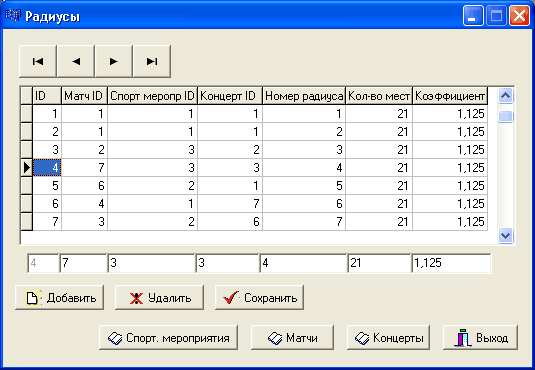This screenshot has height=370, width=535.
Task: Click Кол-во мест cell in row ID 1
Action: coord(379,114)
